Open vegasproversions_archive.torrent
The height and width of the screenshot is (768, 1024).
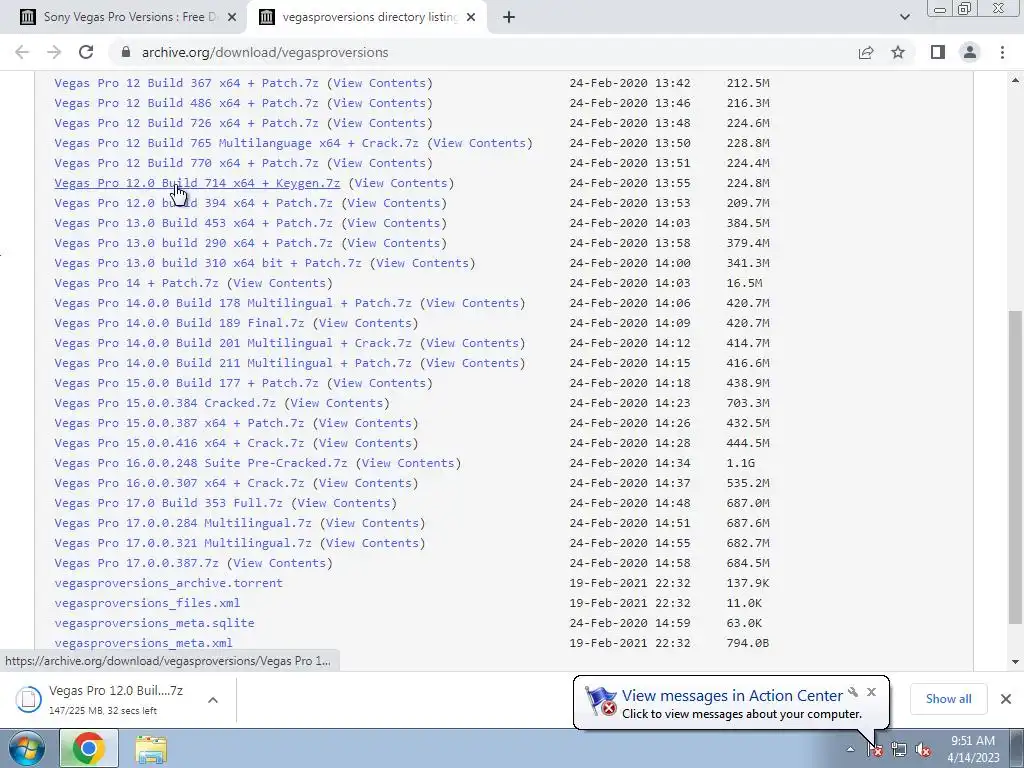tap(168, 583)
